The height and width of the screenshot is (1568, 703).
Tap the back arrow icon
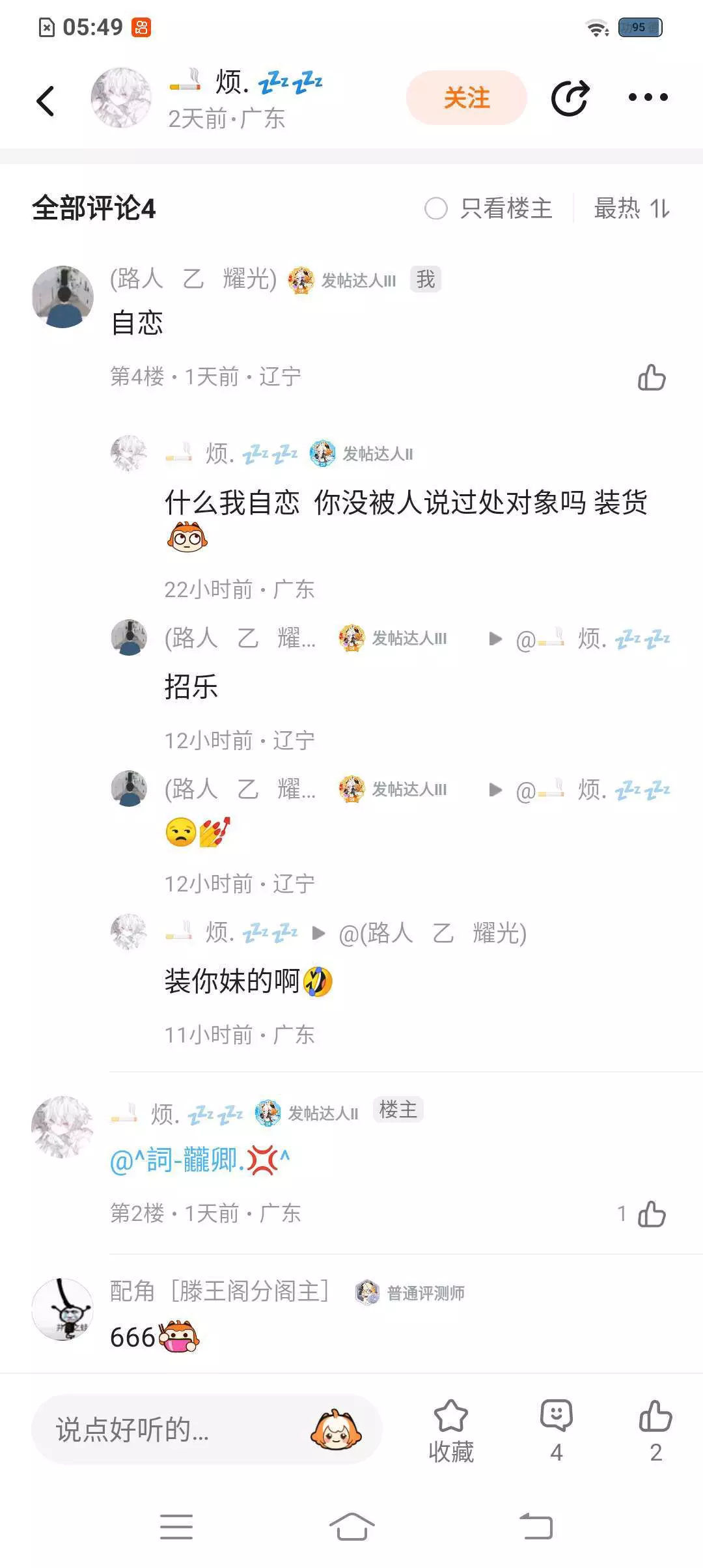45,100
